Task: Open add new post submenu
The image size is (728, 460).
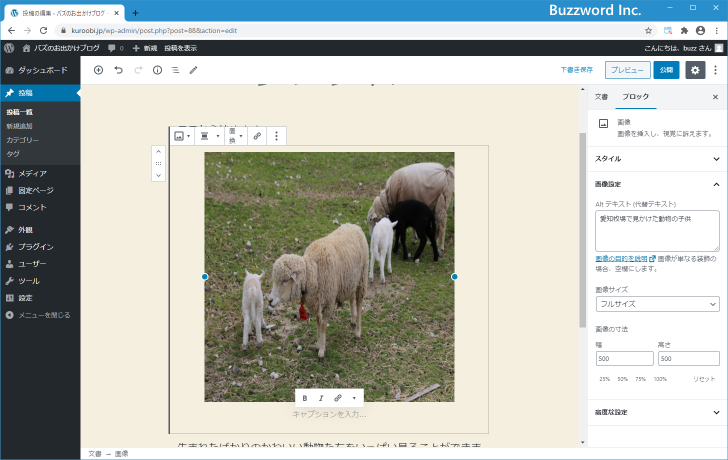Action: [x=19, y=126]
